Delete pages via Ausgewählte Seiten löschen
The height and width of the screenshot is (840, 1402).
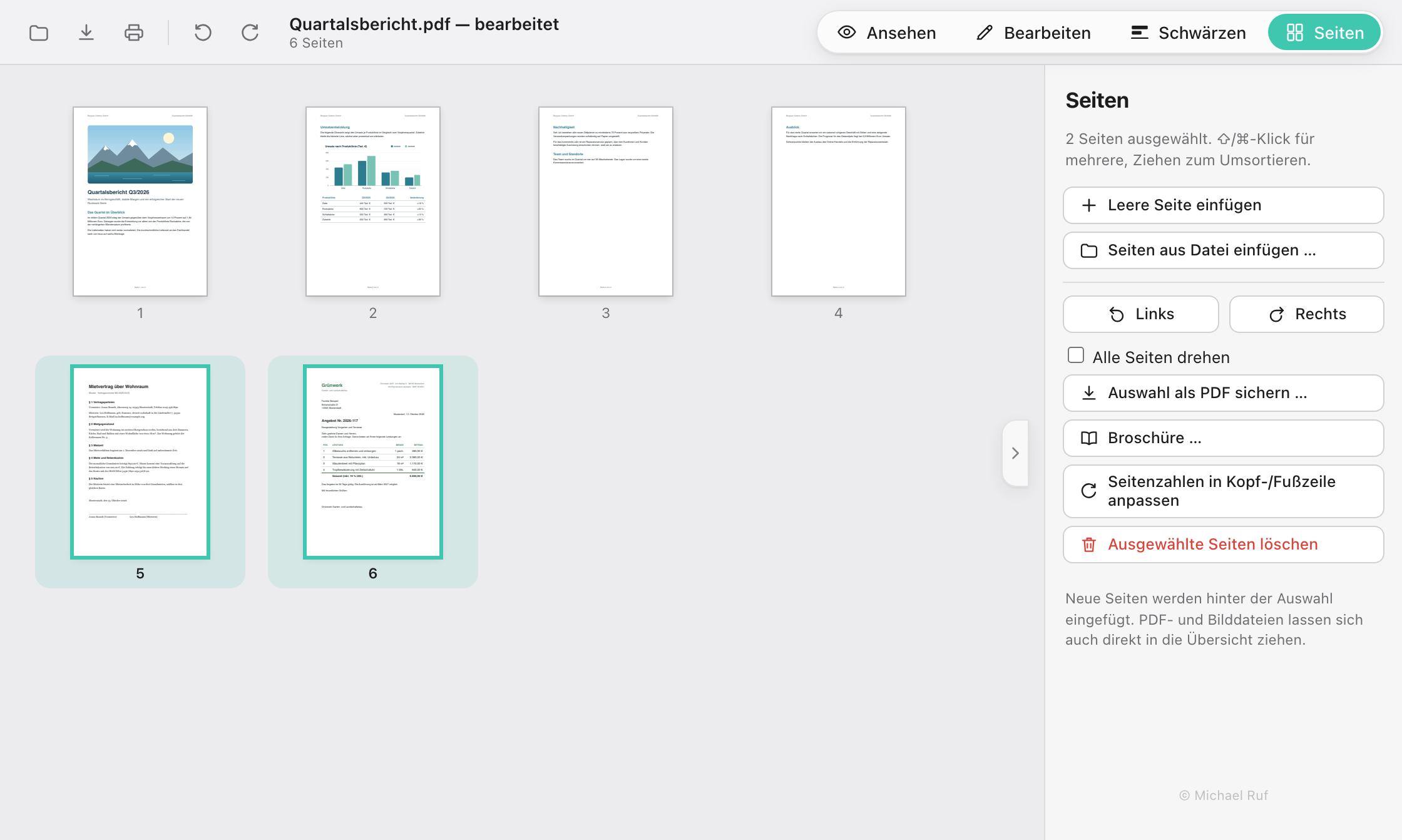pyautogui.click(x=1223, y=545)
